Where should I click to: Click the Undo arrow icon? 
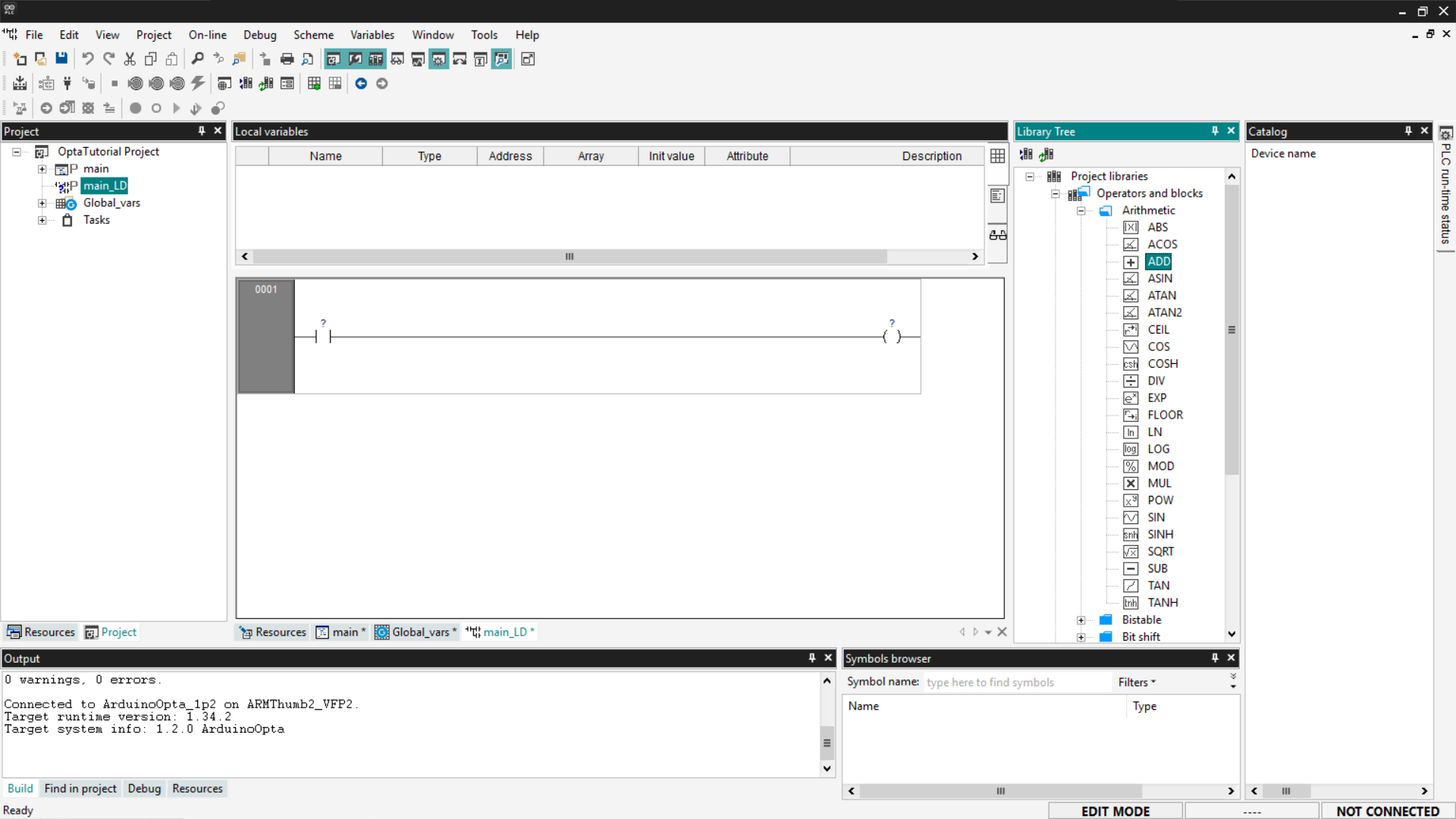tap(88, 58)
